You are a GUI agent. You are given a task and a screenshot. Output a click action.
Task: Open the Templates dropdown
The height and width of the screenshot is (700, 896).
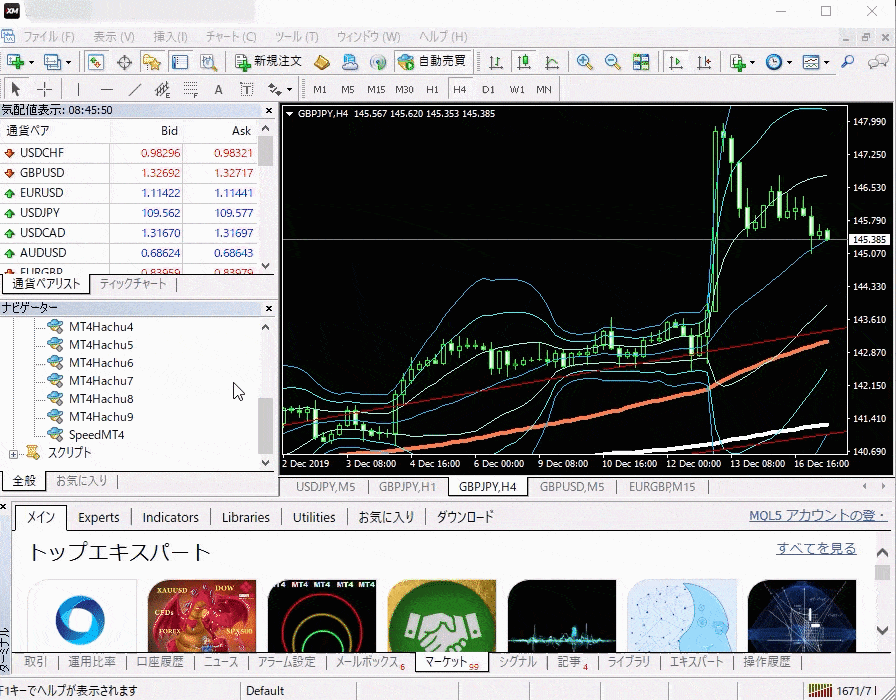(815, 62)
